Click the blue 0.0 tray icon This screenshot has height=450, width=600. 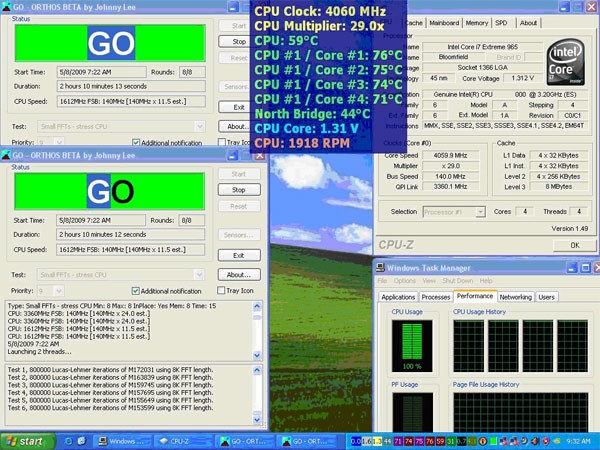[x=356, y=442]
